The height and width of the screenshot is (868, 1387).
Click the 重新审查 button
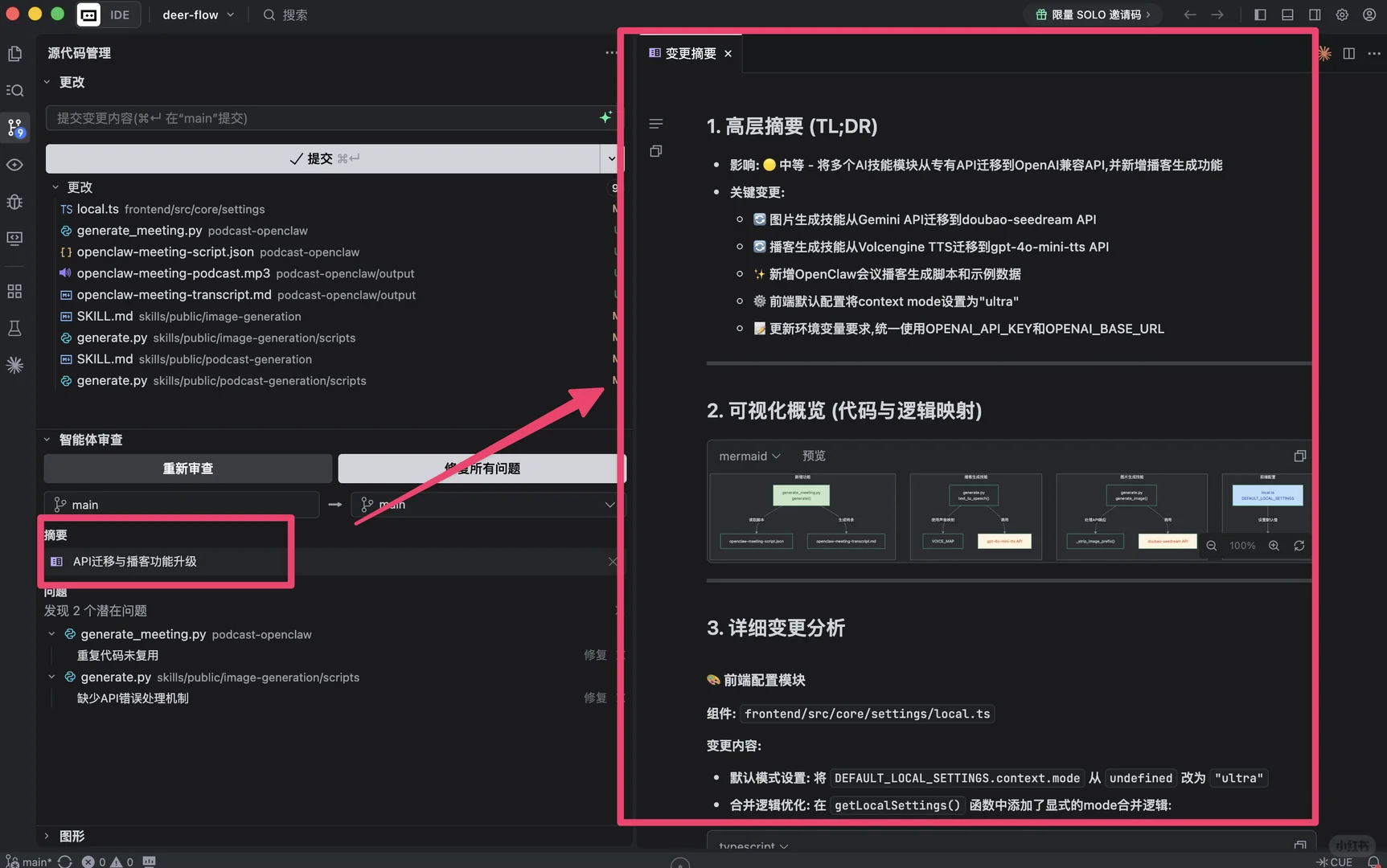[x=188, y=469]
